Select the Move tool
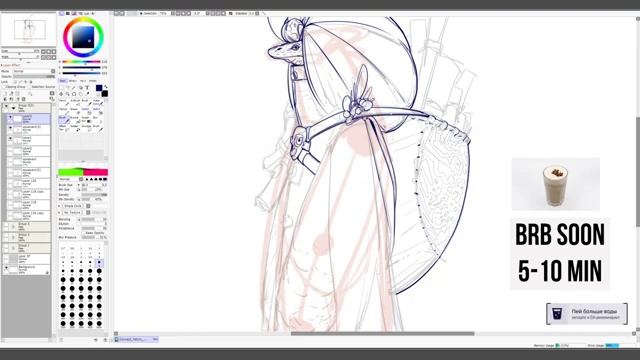Viewport: 640px width, 360px height. (61, 94)
